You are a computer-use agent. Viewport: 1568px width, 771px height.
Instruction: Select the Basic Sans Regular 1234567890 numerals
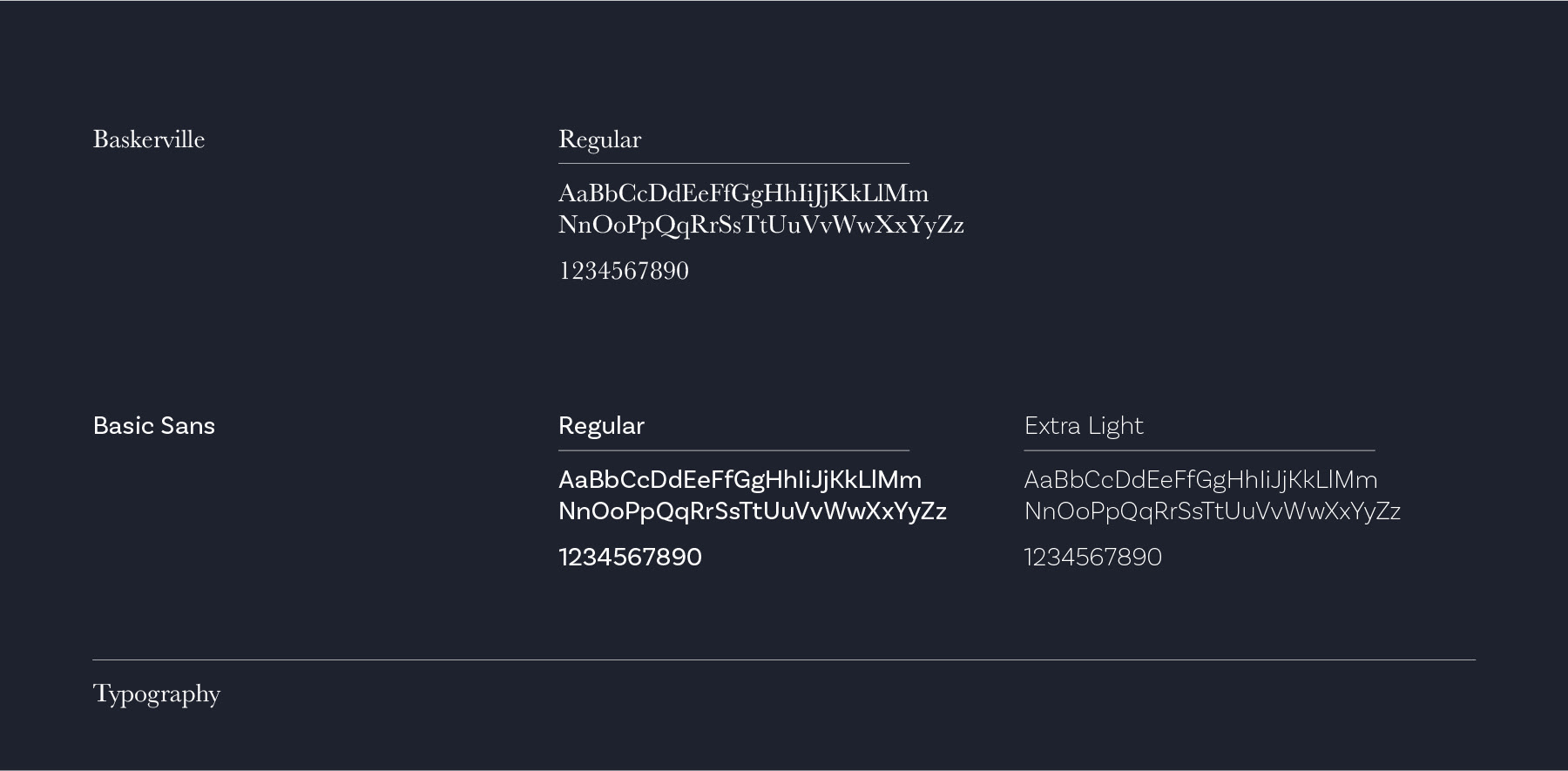pos(630,558)
